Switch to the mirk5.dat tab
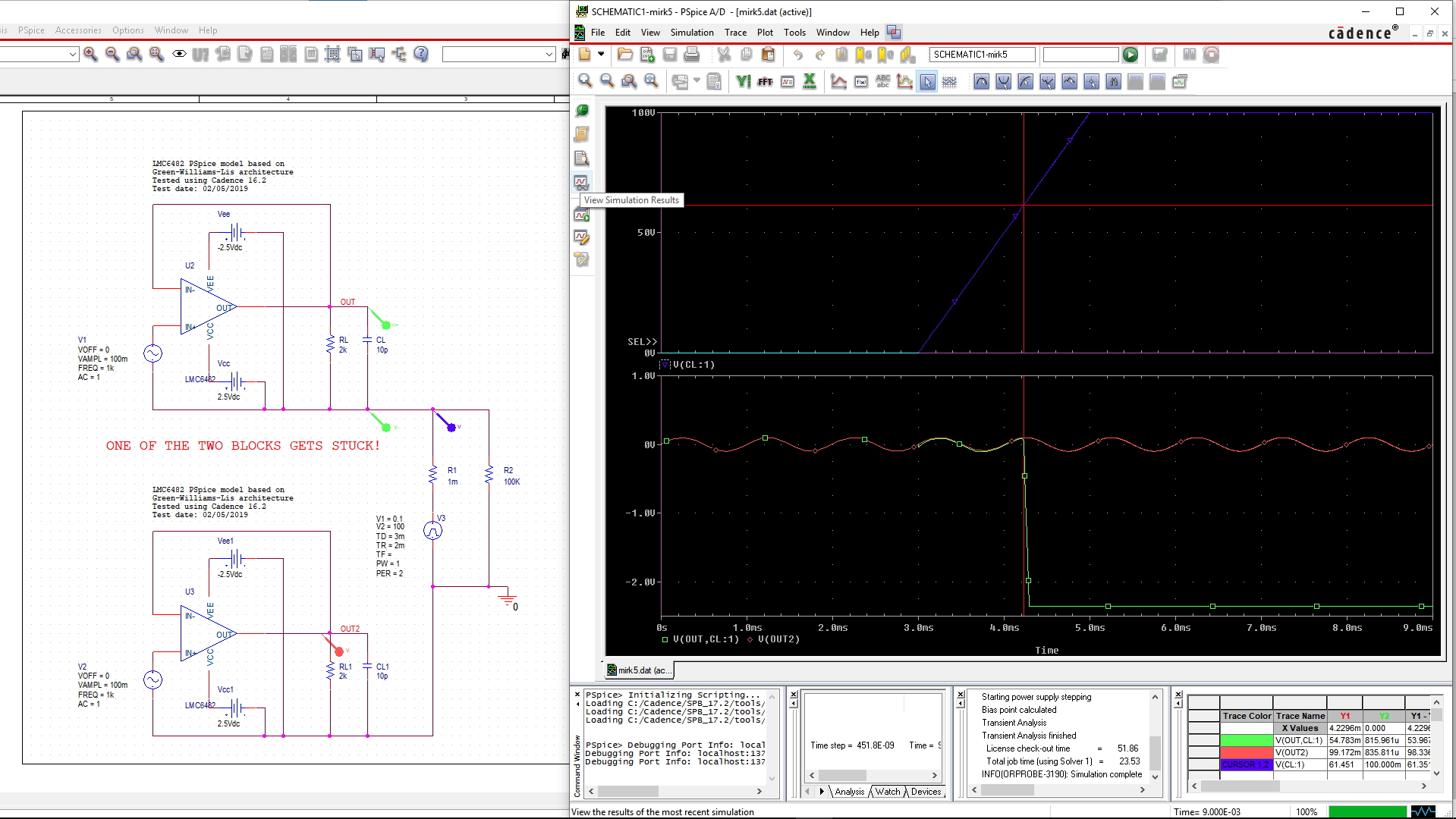The height and width of the screenshot is (819, 1456). tap(638, 670)
